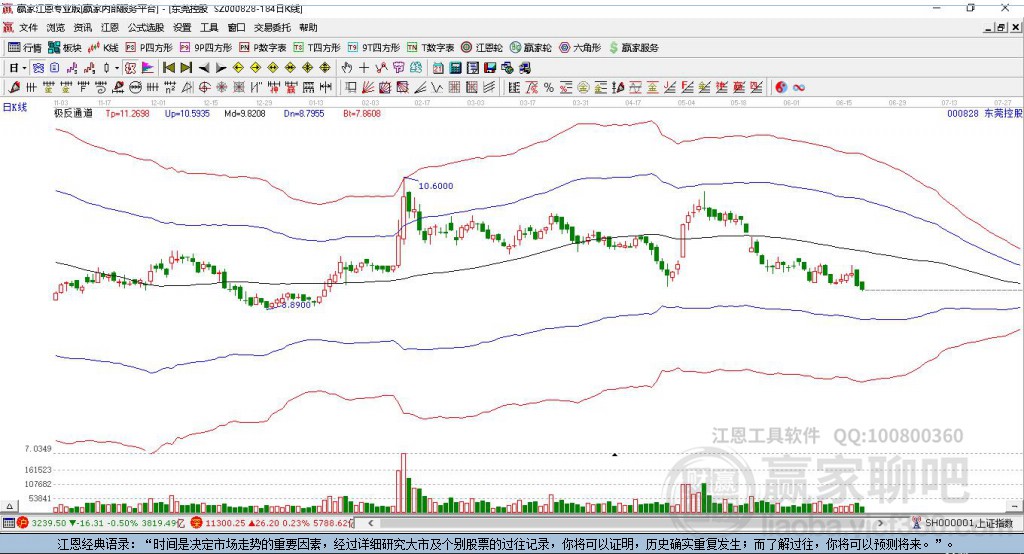Open the 公式选股 menu

coord(146,27)
